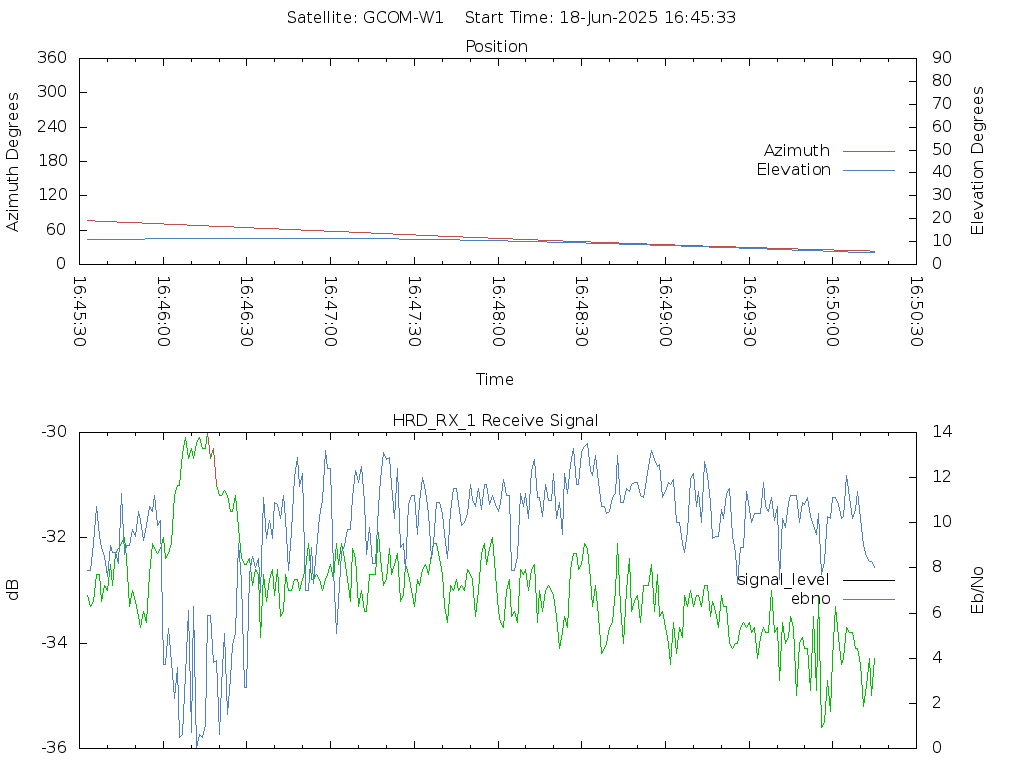Click the 16:50:00 time tick label
This screenshot has width=1024, height=768.
point(832,312)
